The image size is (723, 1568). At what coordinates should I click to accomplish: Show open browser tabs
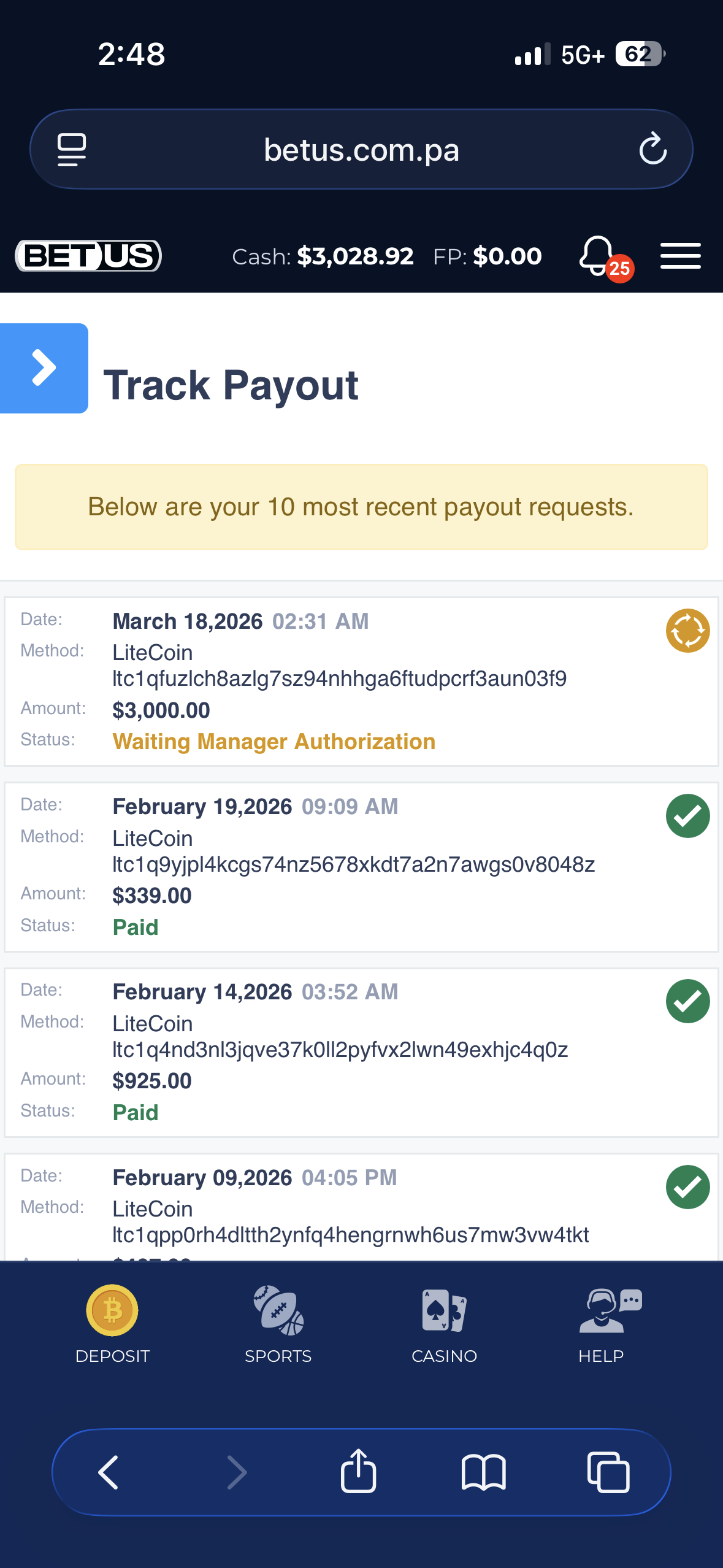(x=608, y=1472)
